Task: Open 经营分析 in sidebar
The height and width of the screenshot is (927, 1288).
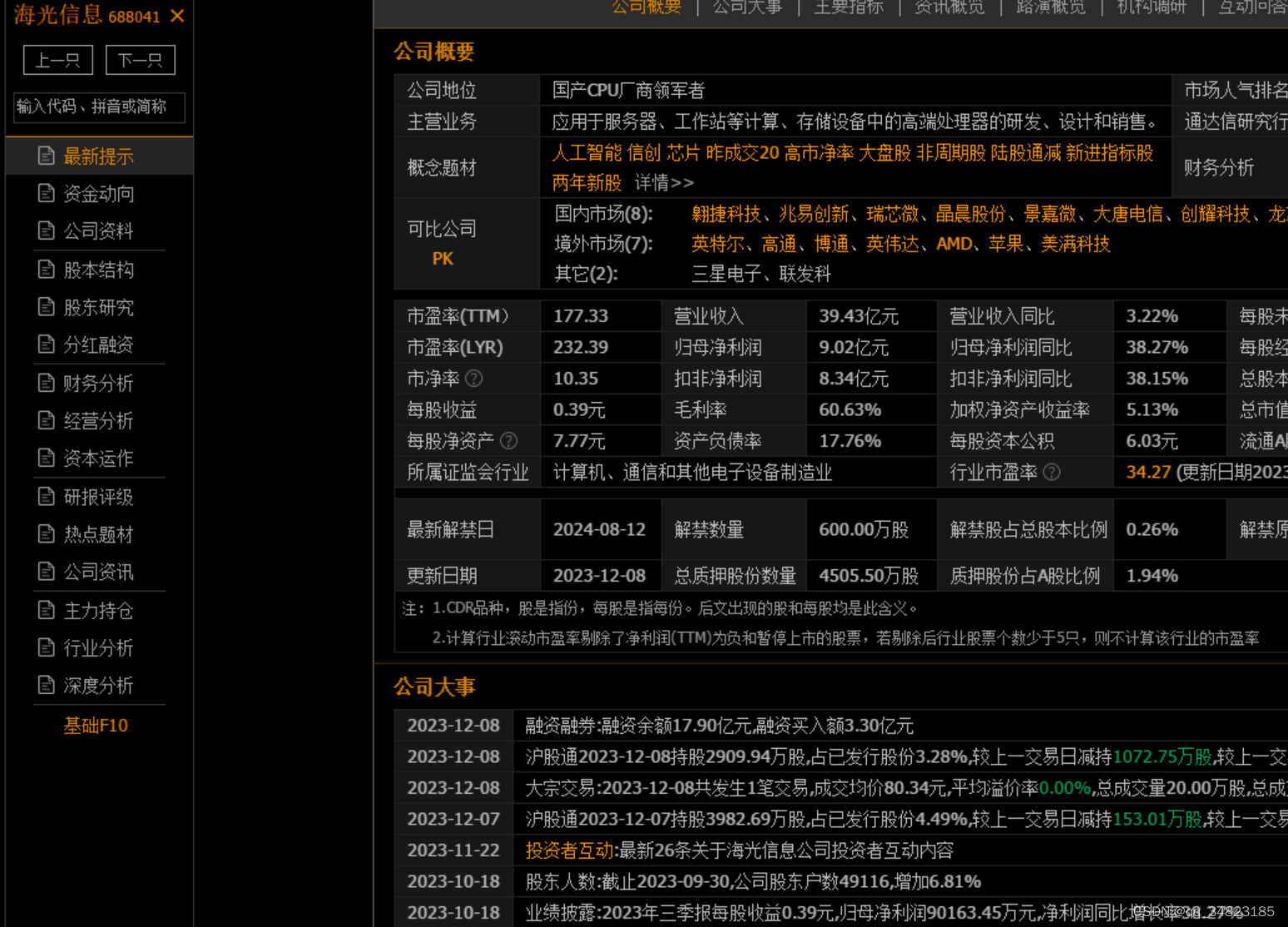Action: coord(99,420)
